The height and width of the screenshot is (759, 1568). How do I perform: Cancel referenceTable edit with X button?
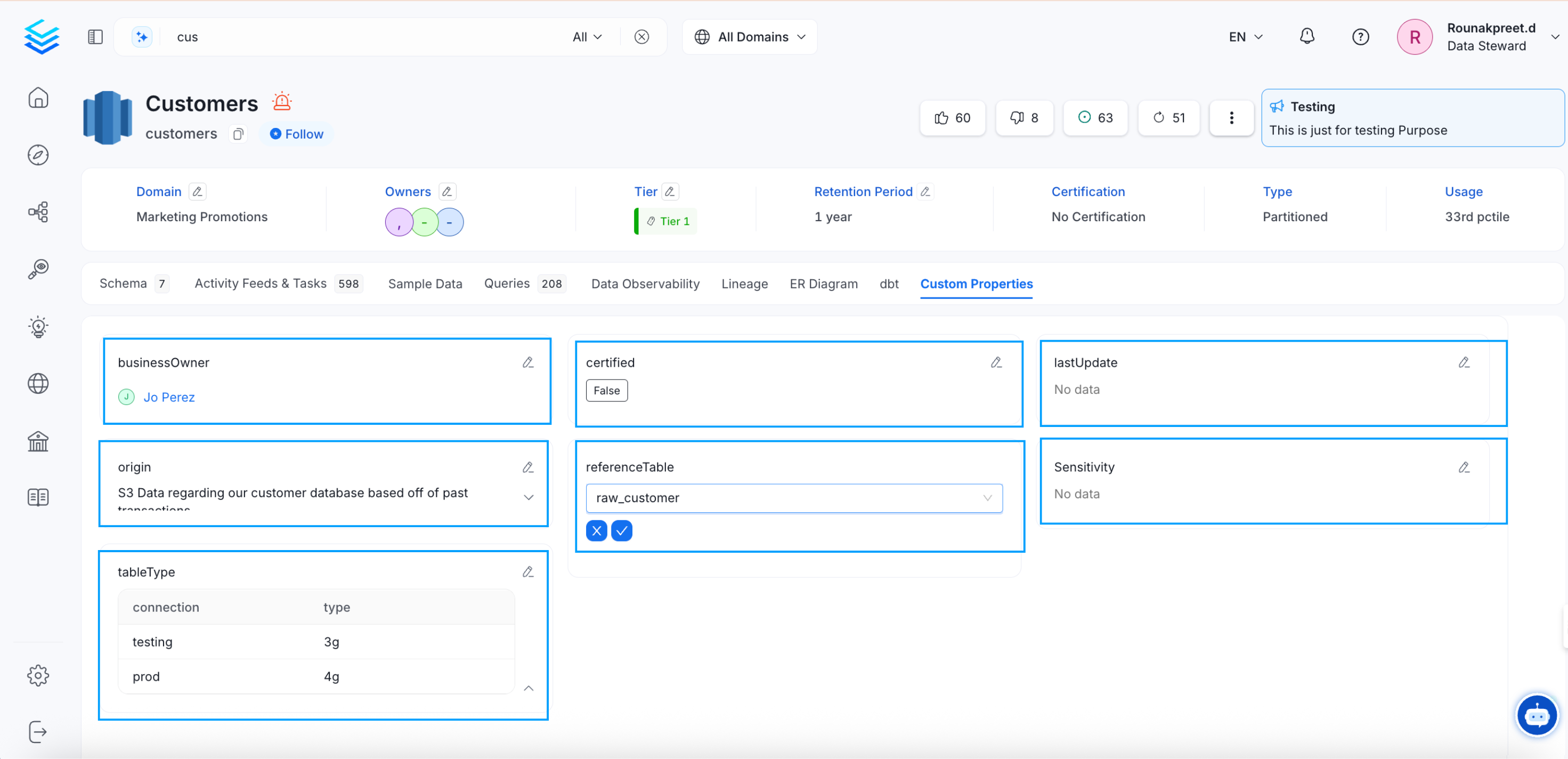(x=597, y=530)
